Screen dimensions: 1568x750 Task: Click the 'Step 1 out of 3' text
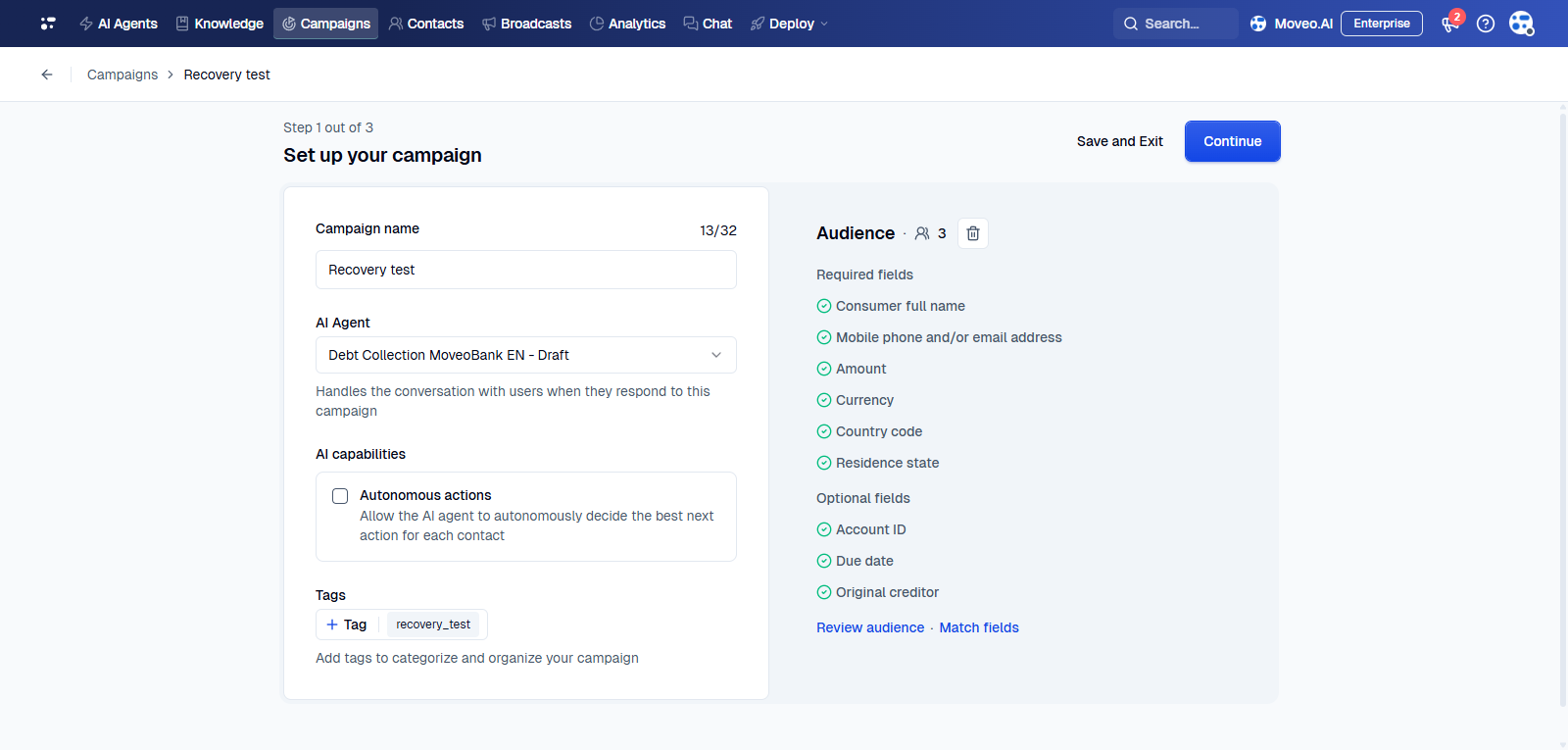[328, 127]
